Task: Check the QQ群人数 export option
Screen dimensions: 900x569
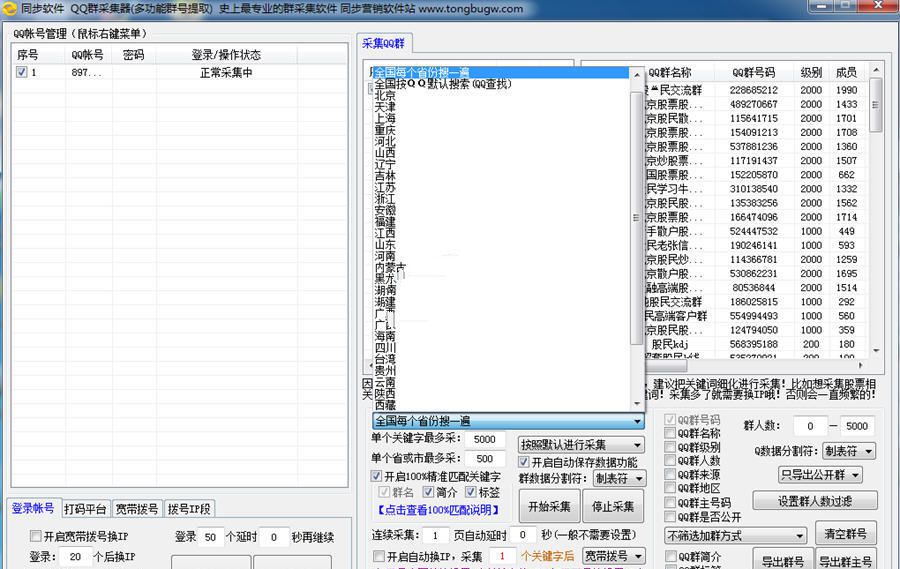Action: point(670,460)
